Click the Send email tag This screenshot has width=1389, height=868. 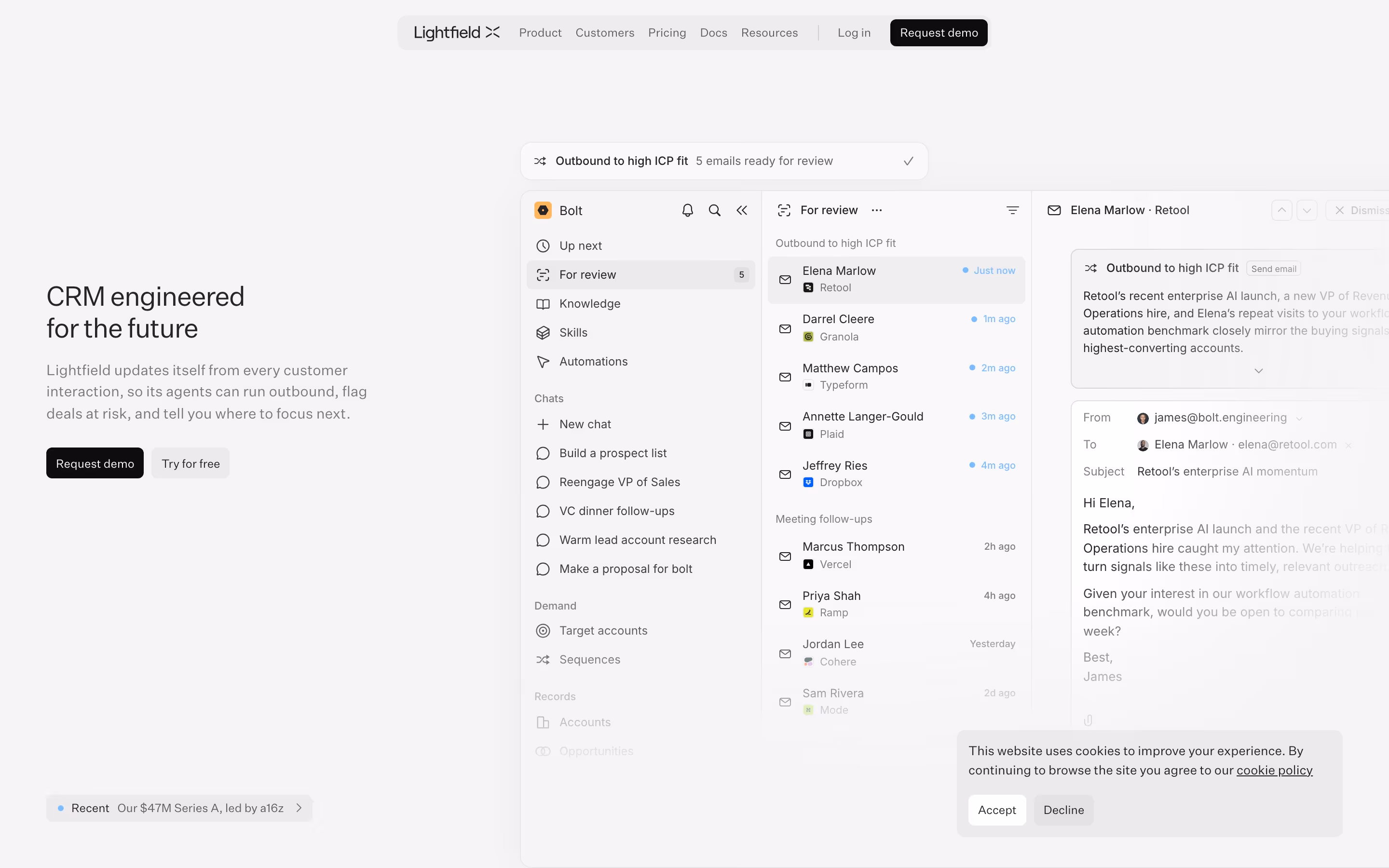coord(1274,269)
